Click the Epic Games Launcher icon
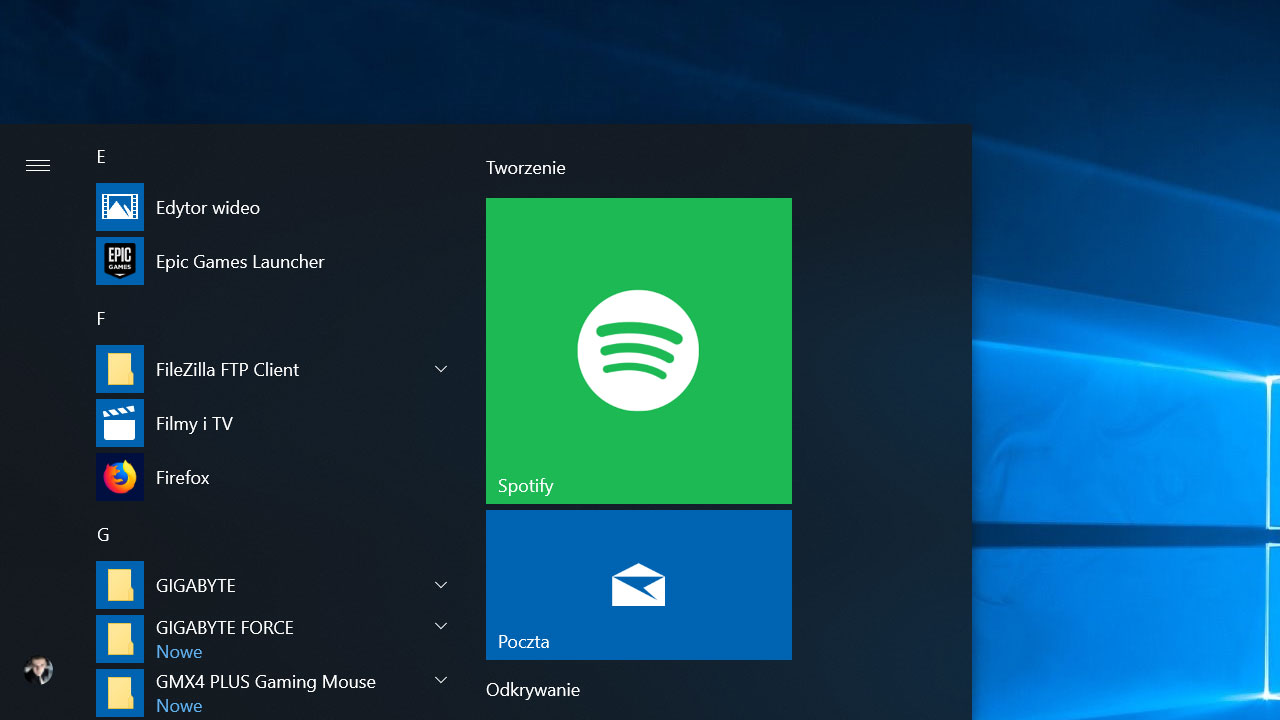 tap(120, 261)
